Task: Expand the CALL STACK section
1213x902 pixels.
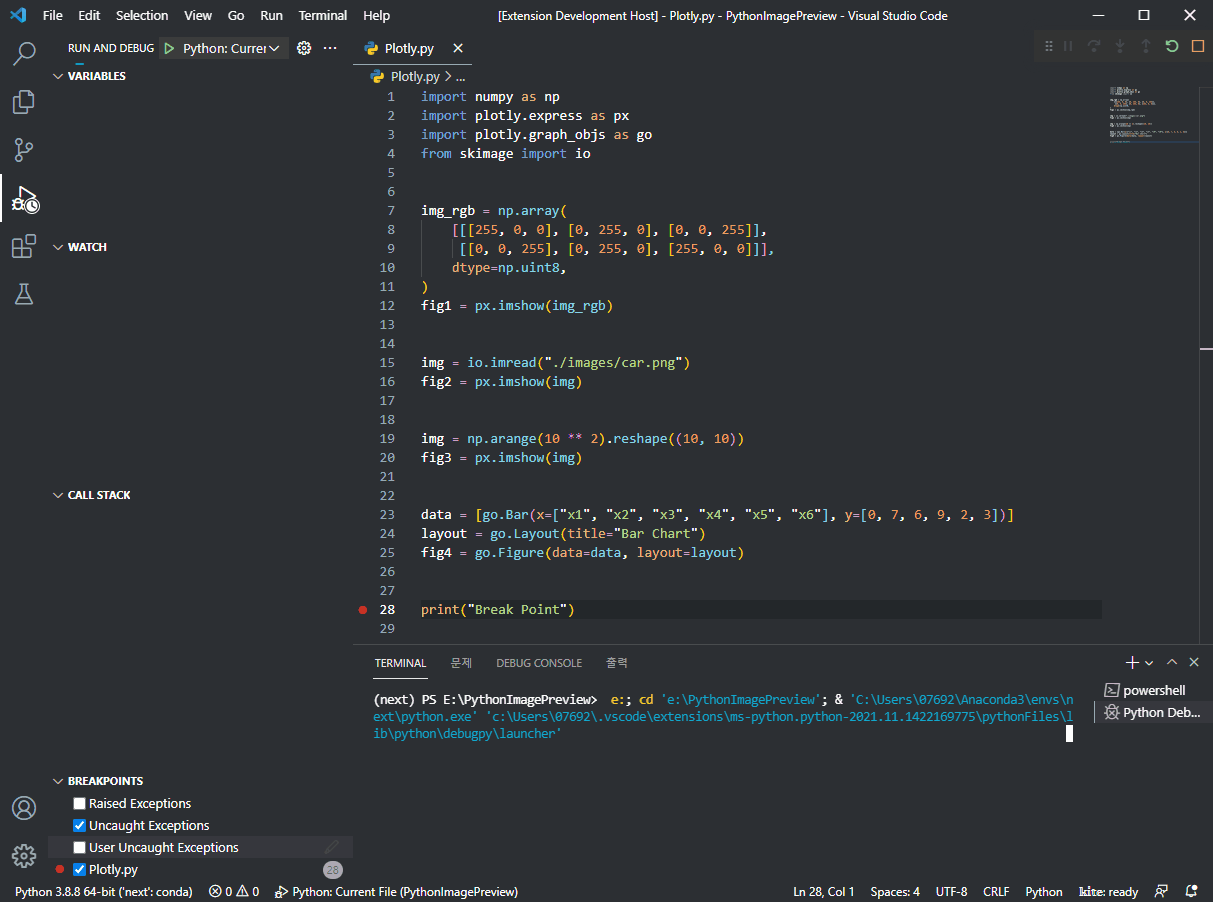Action: 58,494
